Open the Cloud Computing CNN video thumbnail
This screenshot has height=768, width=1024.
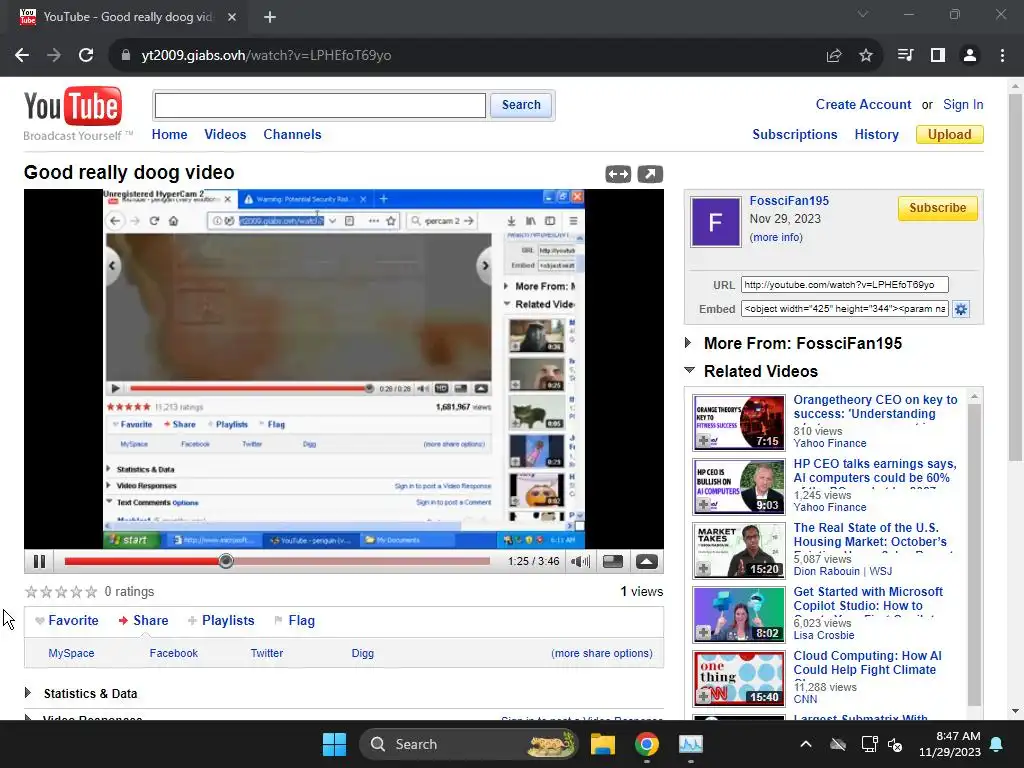pyautogui.click(x=739, y=679)
